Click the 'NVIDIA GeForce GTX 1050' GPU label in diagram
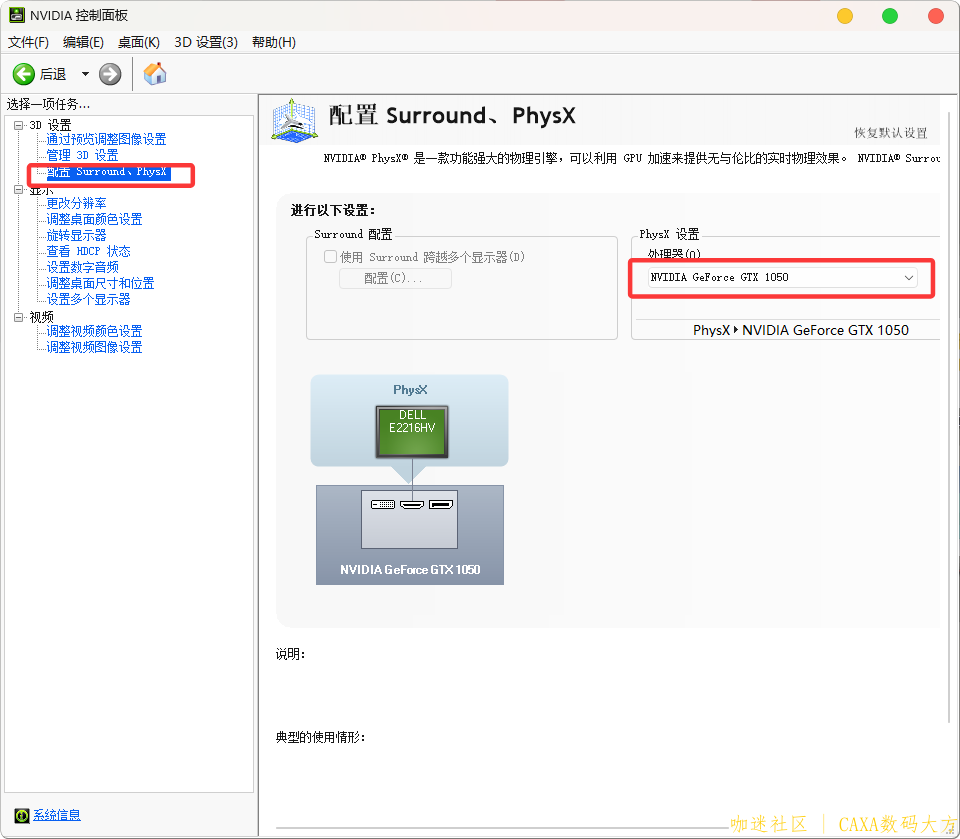This screenshot has height=839, width=960. [410, 570]
